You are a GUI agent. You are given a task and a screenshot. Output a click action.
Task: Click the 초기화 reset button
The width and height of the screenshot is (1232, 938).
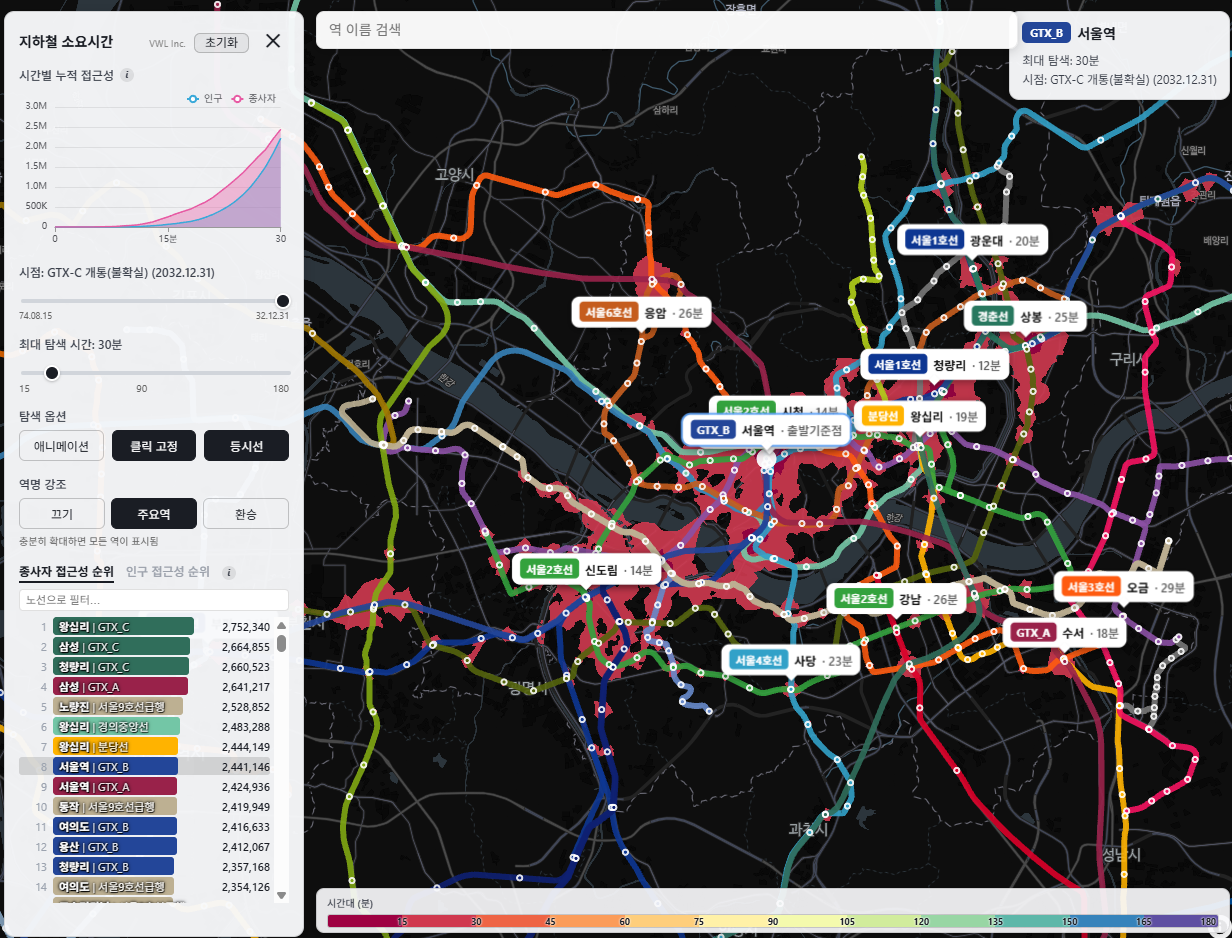click(221, 42)
